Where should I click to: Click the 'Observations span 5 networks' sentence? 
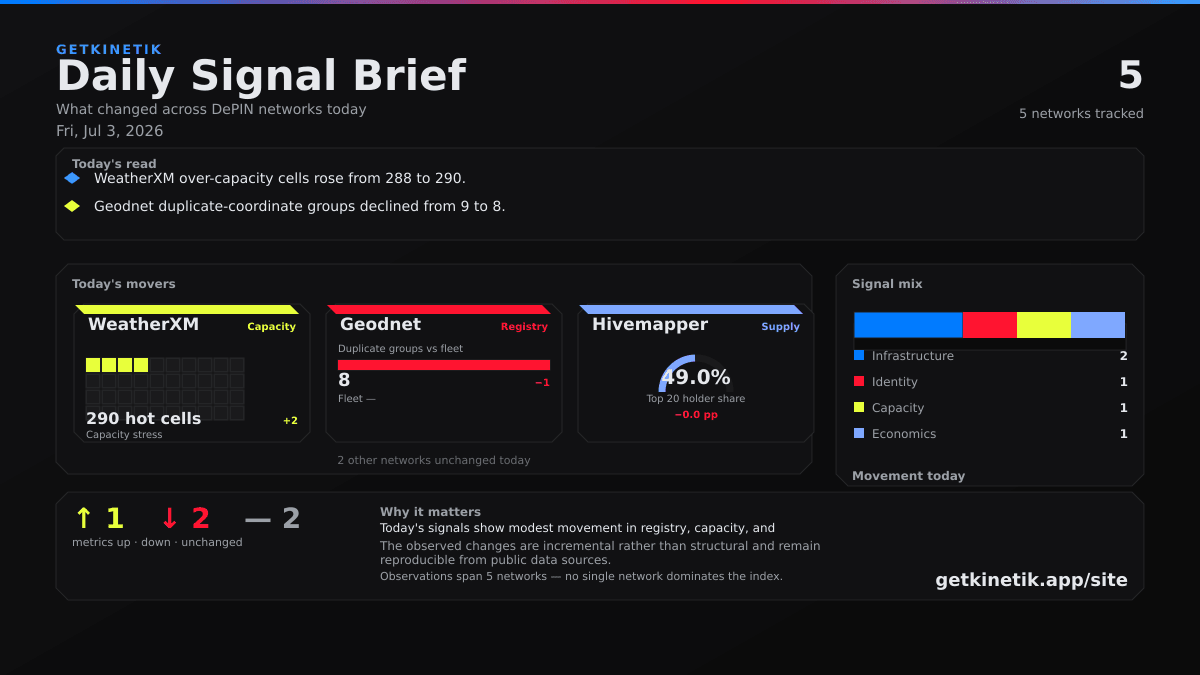click(x=581, y=576)
